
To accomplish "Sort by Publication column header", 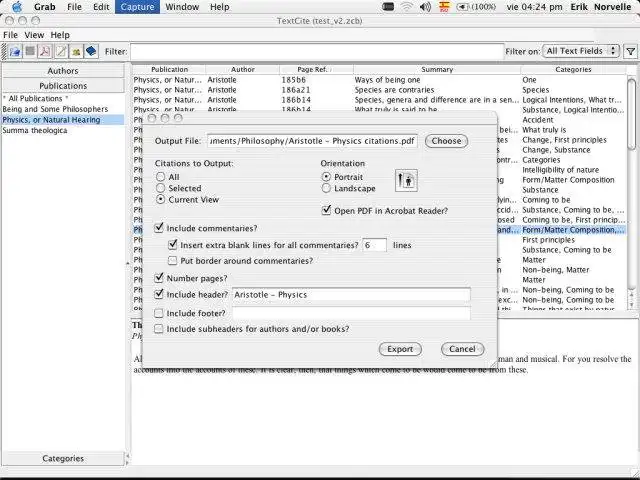I will (x=169, y=69).
